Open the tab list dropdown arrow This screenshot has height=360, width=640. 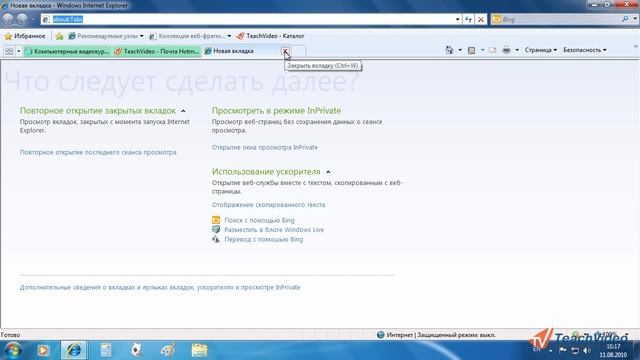tap(18, 51)
